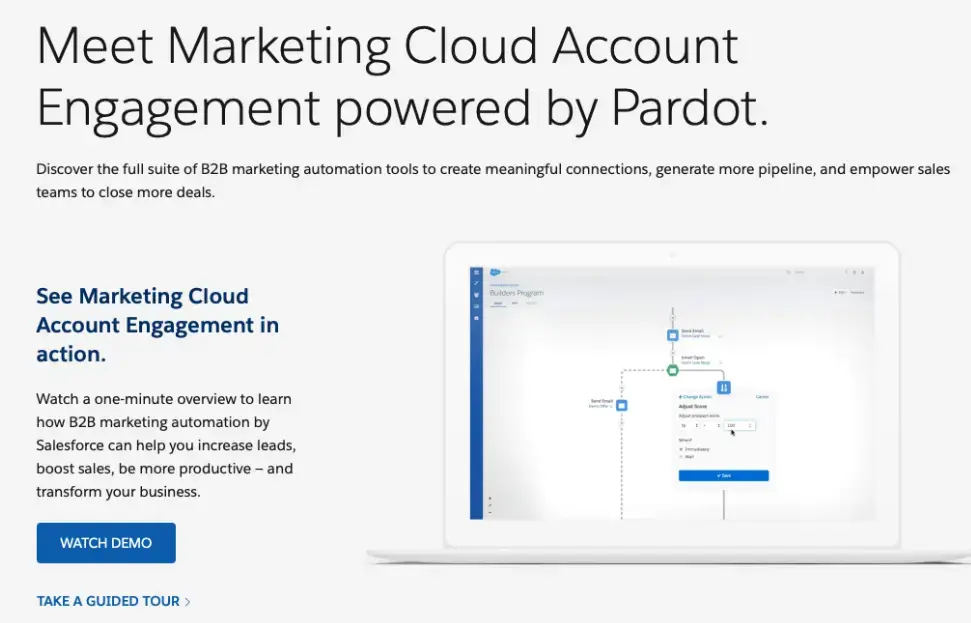This screenshot has width=971, height=623.
Task: Expand the To dropdown in Adjust Score panel
Action: pos(690,425)
